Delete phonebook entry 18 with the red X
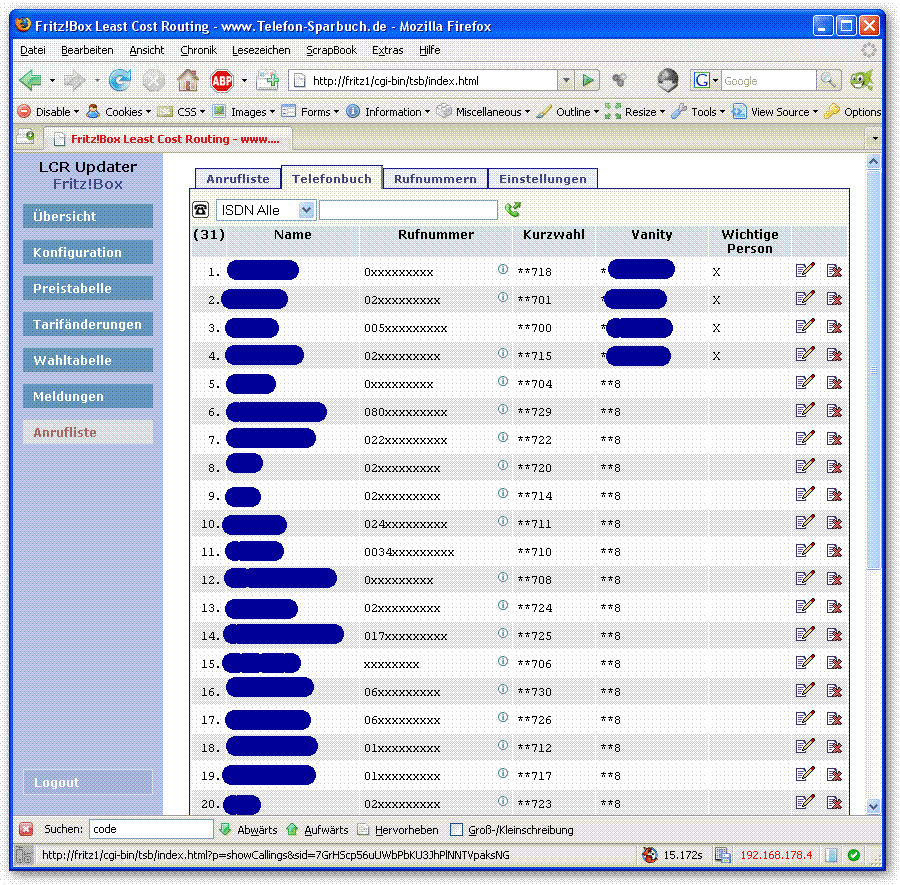This screenshot has width=900, height=885. [x=834, y=747]
